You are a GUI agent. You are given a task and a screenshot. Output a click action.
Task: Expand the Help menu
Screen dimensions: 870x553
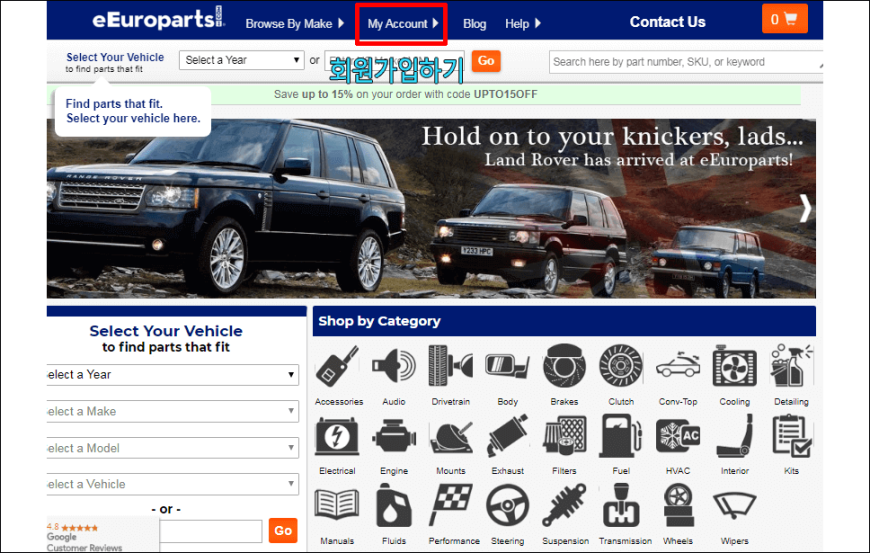pos(522,24)
